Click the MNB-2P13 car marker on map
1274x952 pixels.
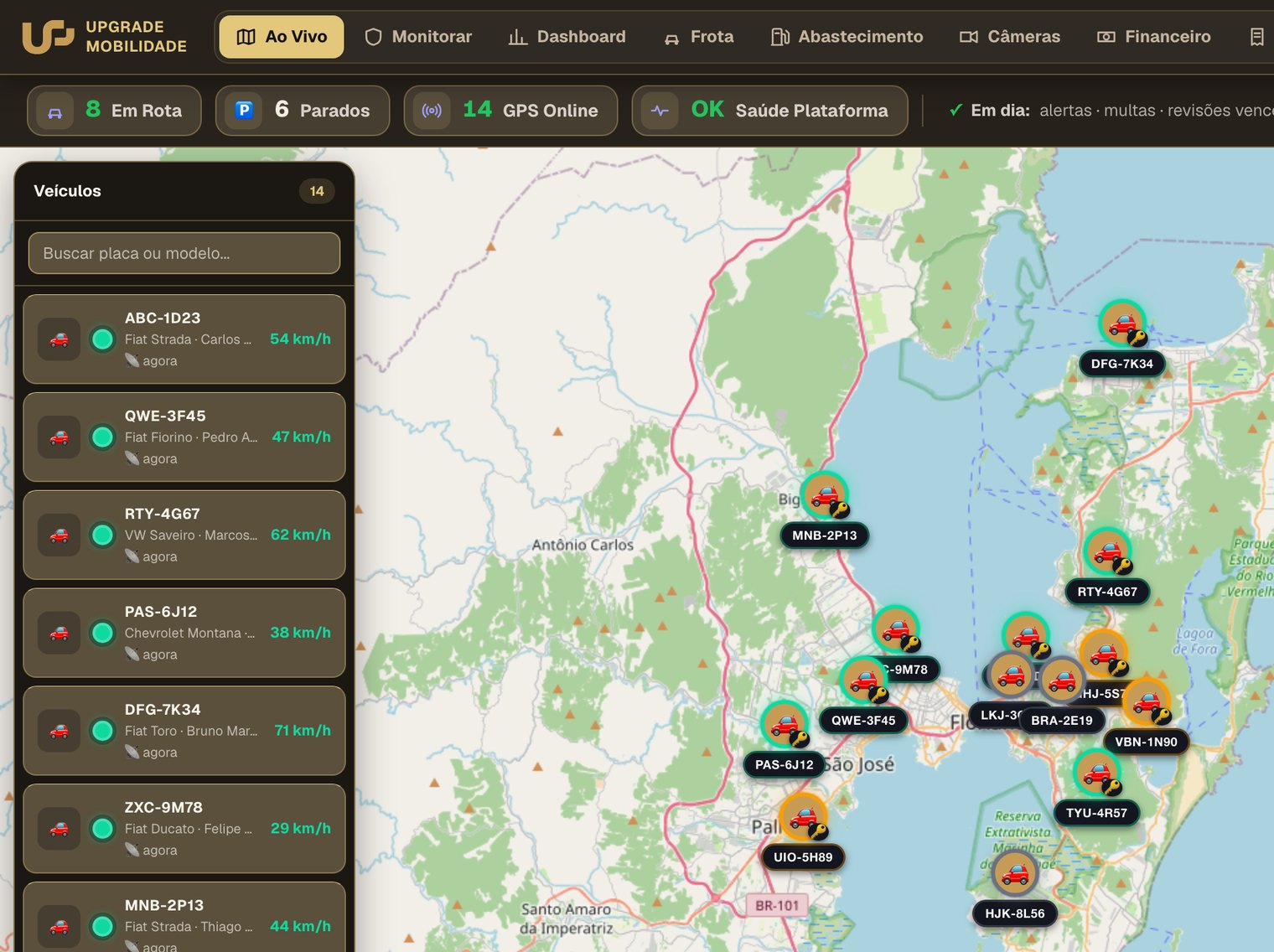pos(825,495)
